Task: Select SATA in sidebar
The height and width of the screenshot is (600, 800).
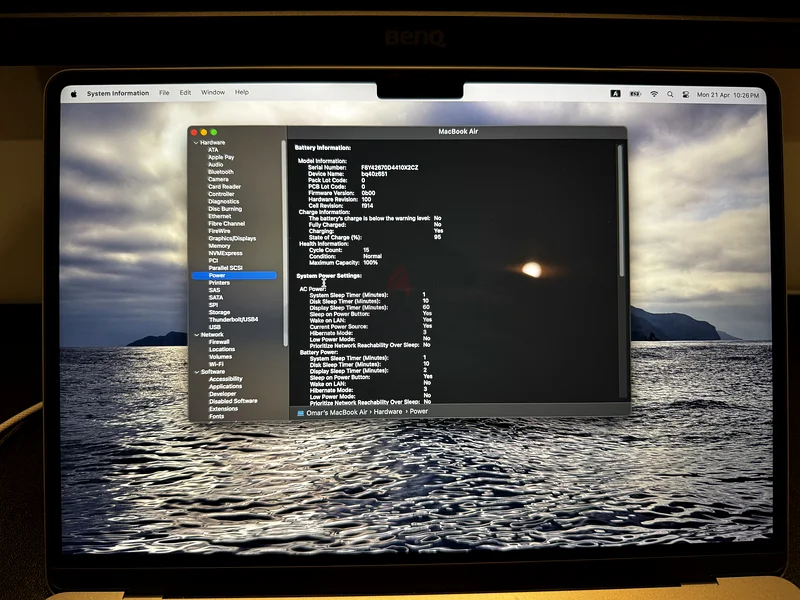Action: (216, 297)
